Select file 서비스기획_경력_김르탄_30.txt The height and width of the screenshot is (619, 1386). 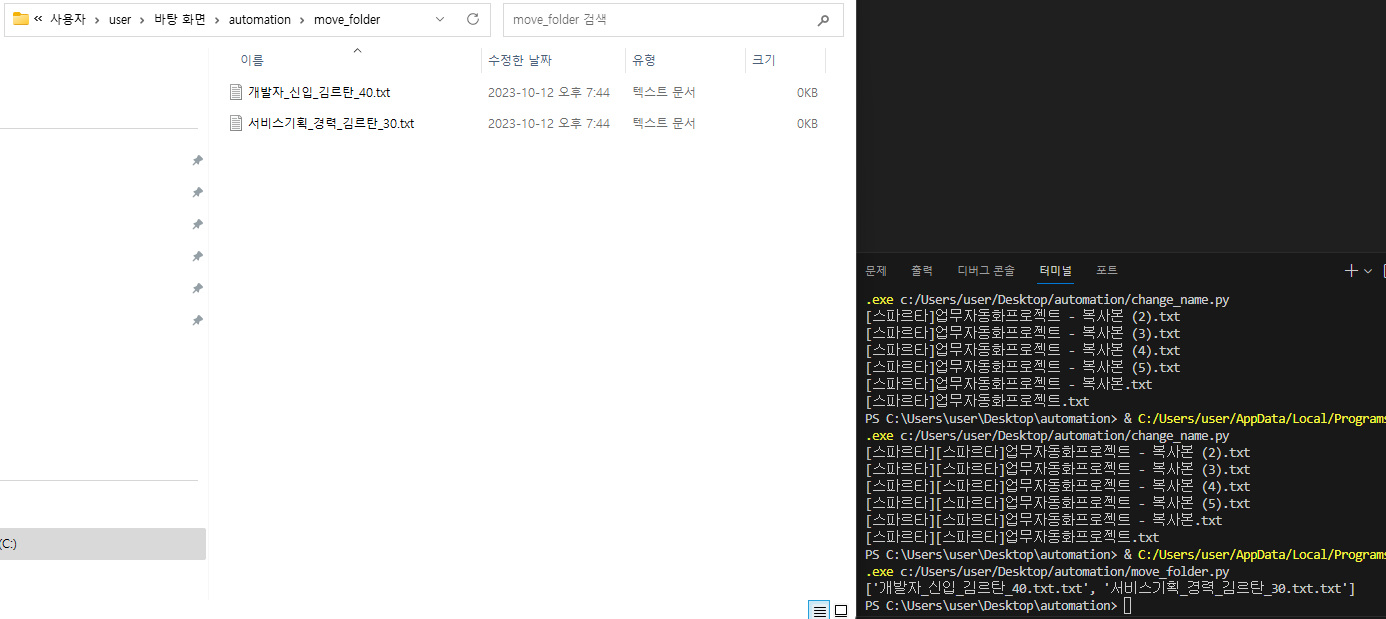[331, 123]
